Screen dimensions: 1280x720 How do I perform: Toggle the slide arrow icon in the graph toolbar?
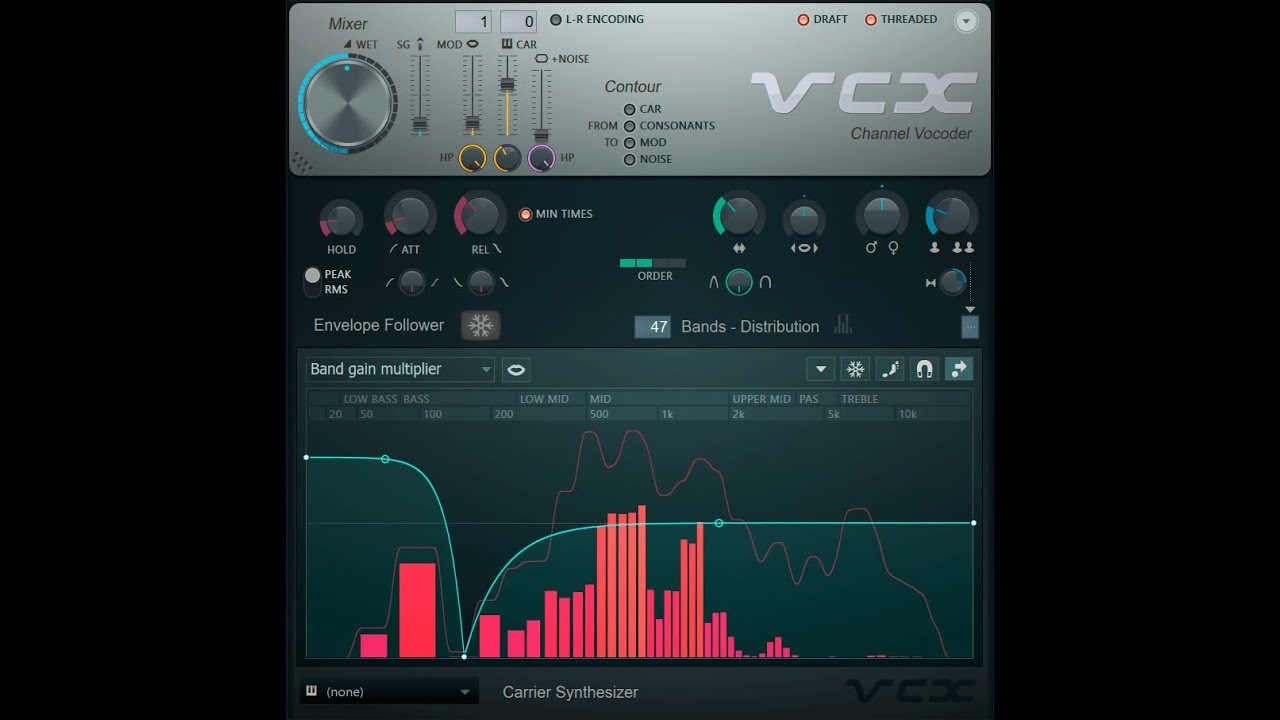coord(959,369)
